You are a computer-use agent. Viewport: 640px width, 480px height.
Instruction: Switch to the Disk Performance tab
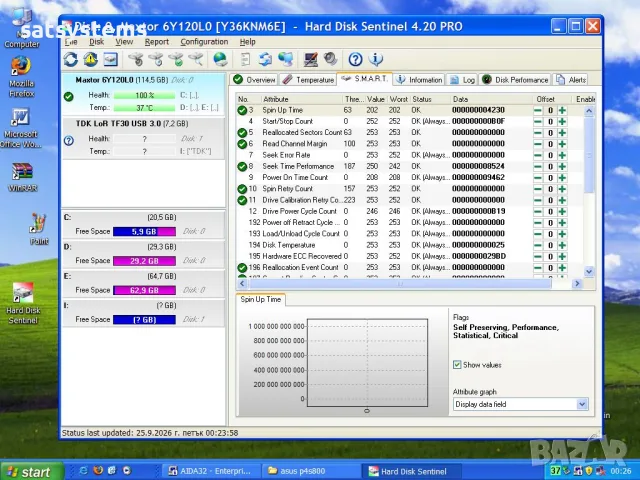point(515,80)
